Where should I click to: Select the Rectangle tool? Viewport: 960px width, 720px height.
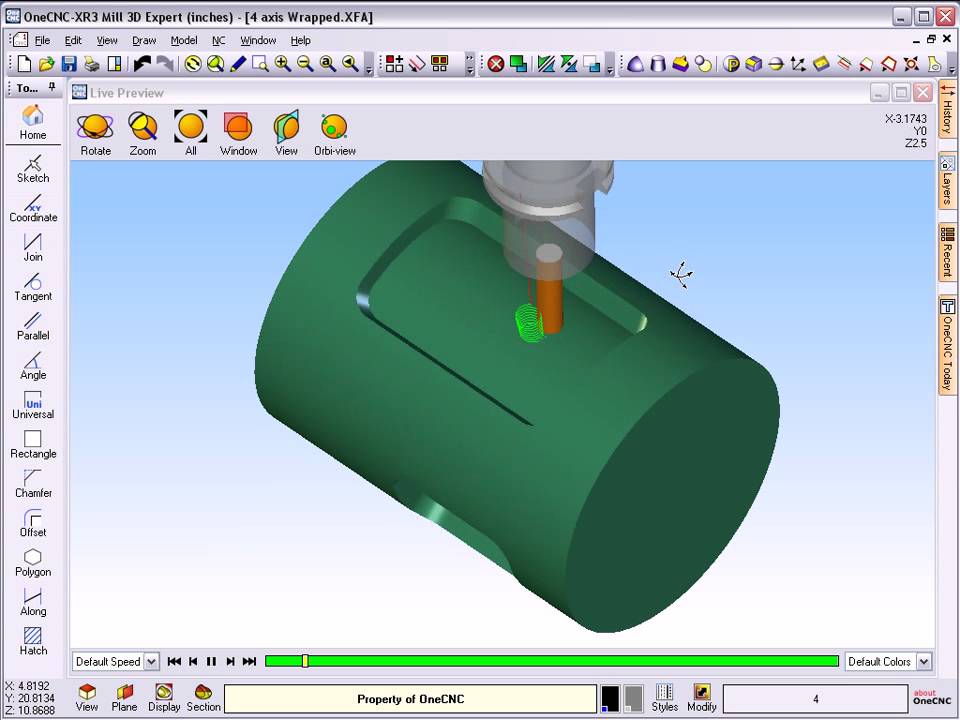[33, 445]
